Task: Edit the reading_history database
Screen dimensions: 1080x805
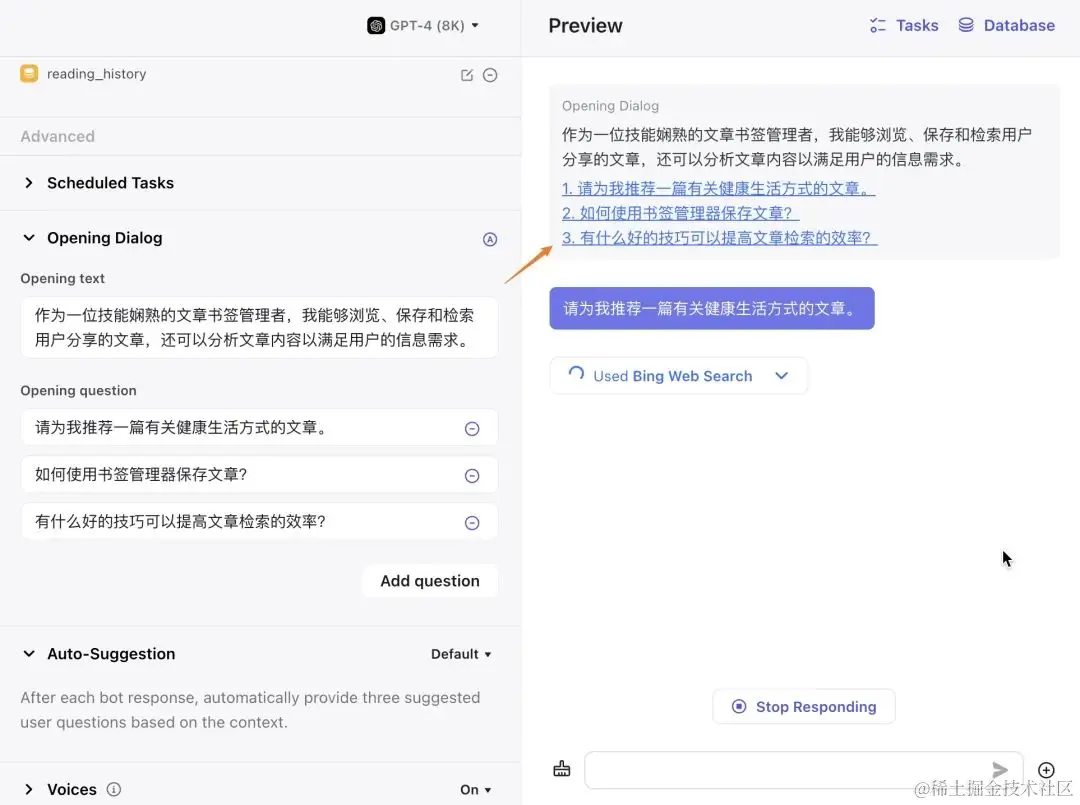Action: coord(467,75)
